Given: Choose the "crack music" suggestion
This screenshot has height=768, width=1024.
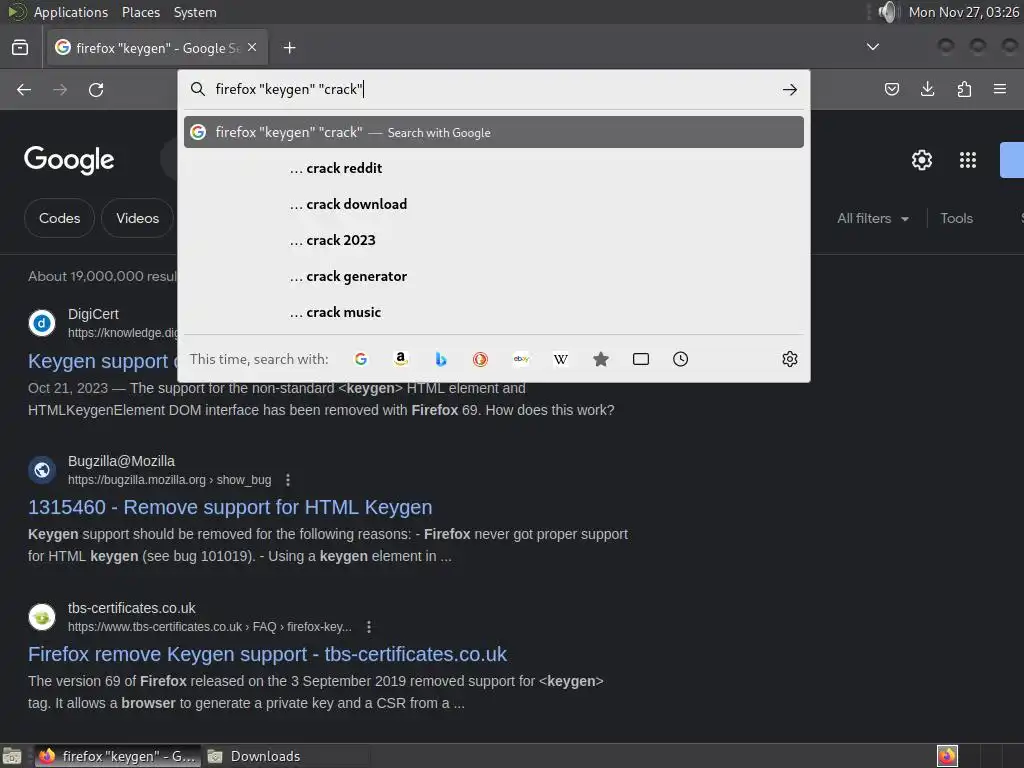Looking at the screenshot, I should (x=494, y=312).
